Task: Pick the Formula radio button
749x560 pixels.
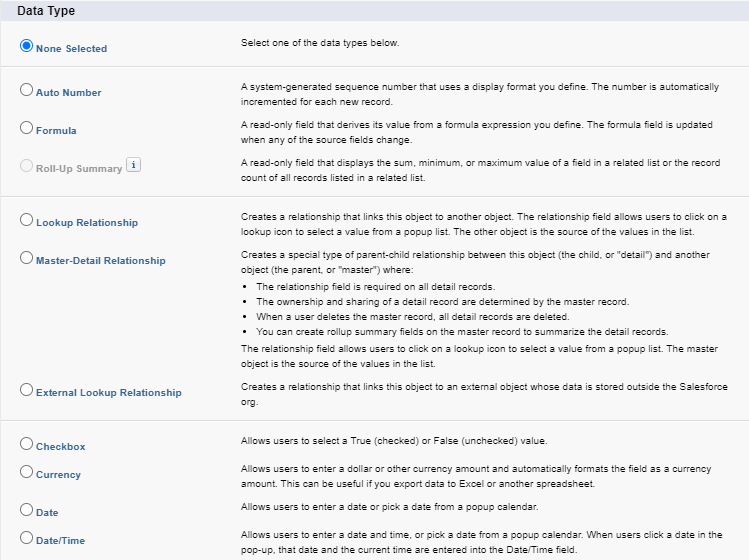Action: [26, 128]
